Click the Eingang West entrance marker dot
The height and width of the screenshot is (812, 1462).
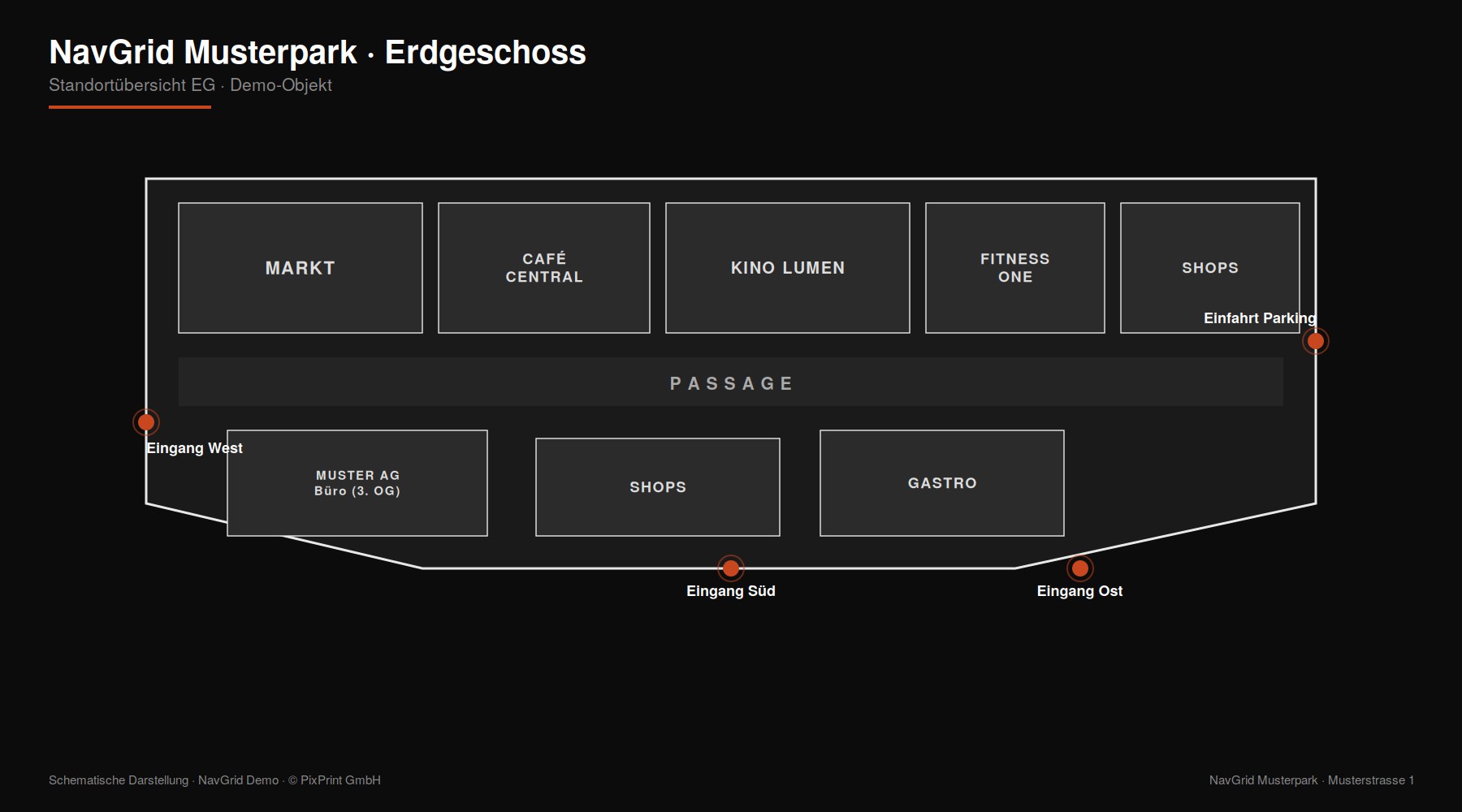point(146,422)
